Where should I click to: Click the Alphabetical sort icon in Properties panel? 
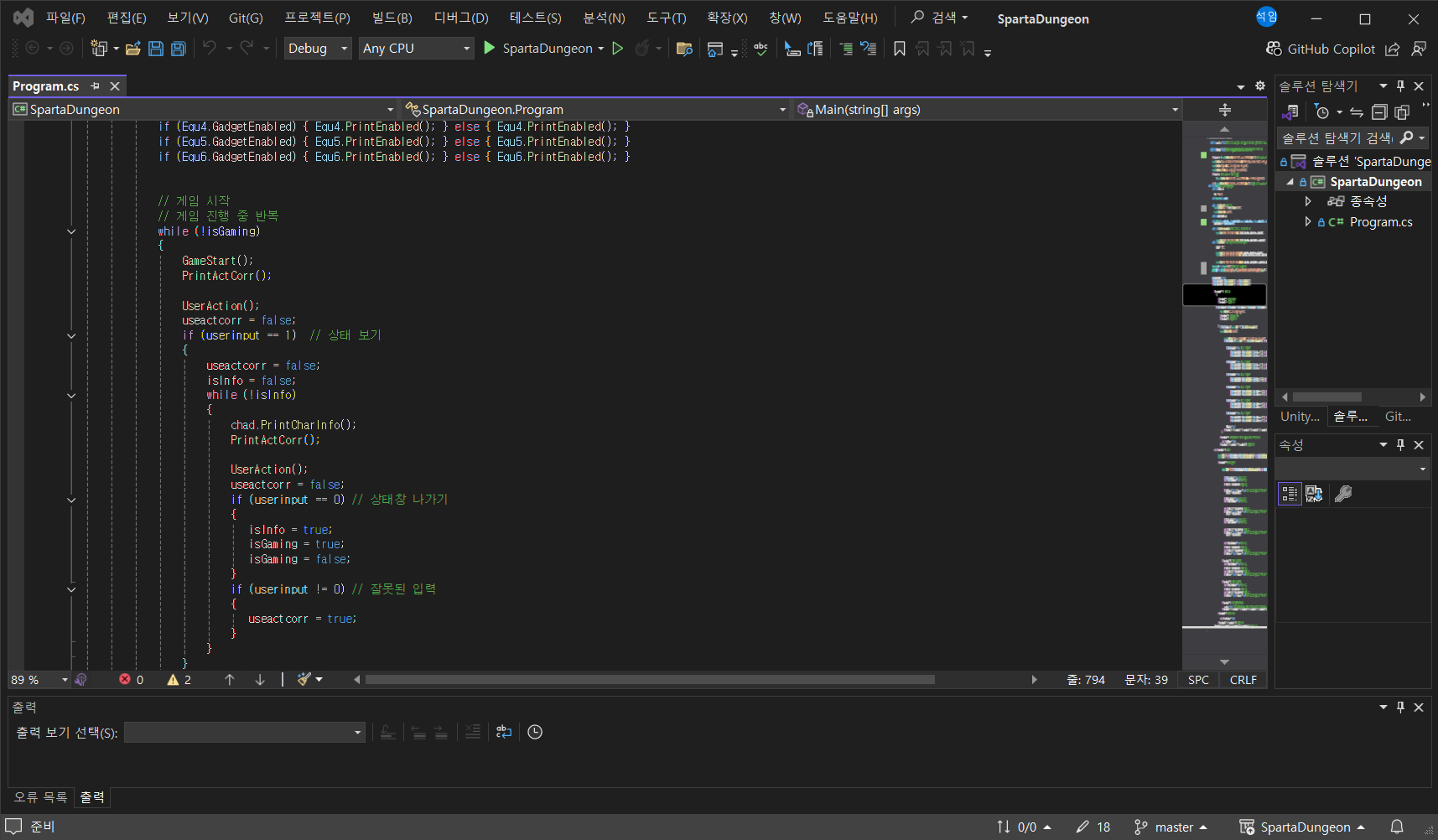(1314, 494)
